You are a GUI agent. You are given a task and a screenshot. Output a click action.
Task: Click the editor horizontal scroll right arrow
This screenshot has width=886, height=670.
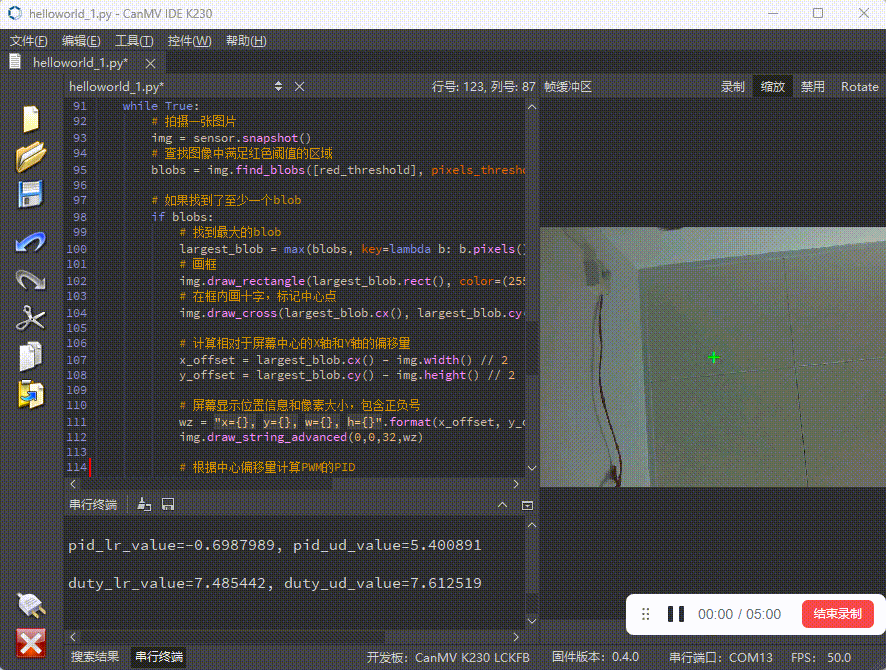(x=516, y=484)
